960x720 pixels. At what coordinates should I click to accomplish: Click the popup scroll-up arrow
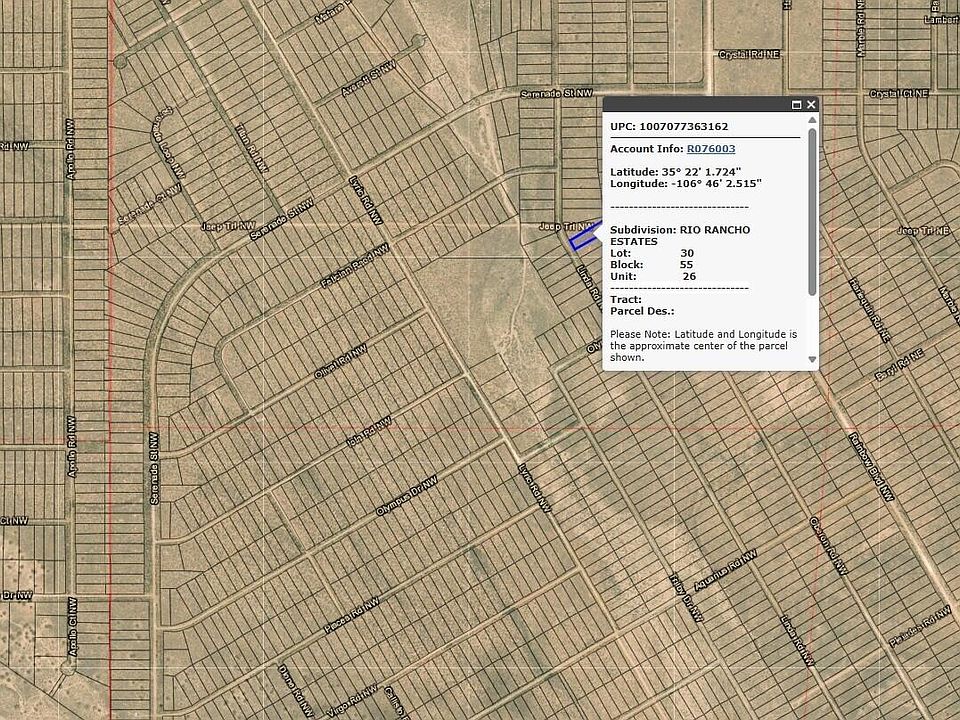point(812,120)
